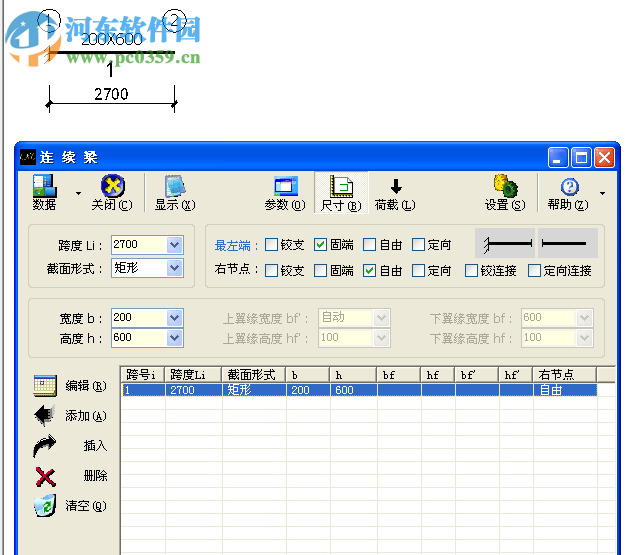Check 右节点 铰支 checkbox
The width and height of the screenshot is (633, 555).
(271, 270)
